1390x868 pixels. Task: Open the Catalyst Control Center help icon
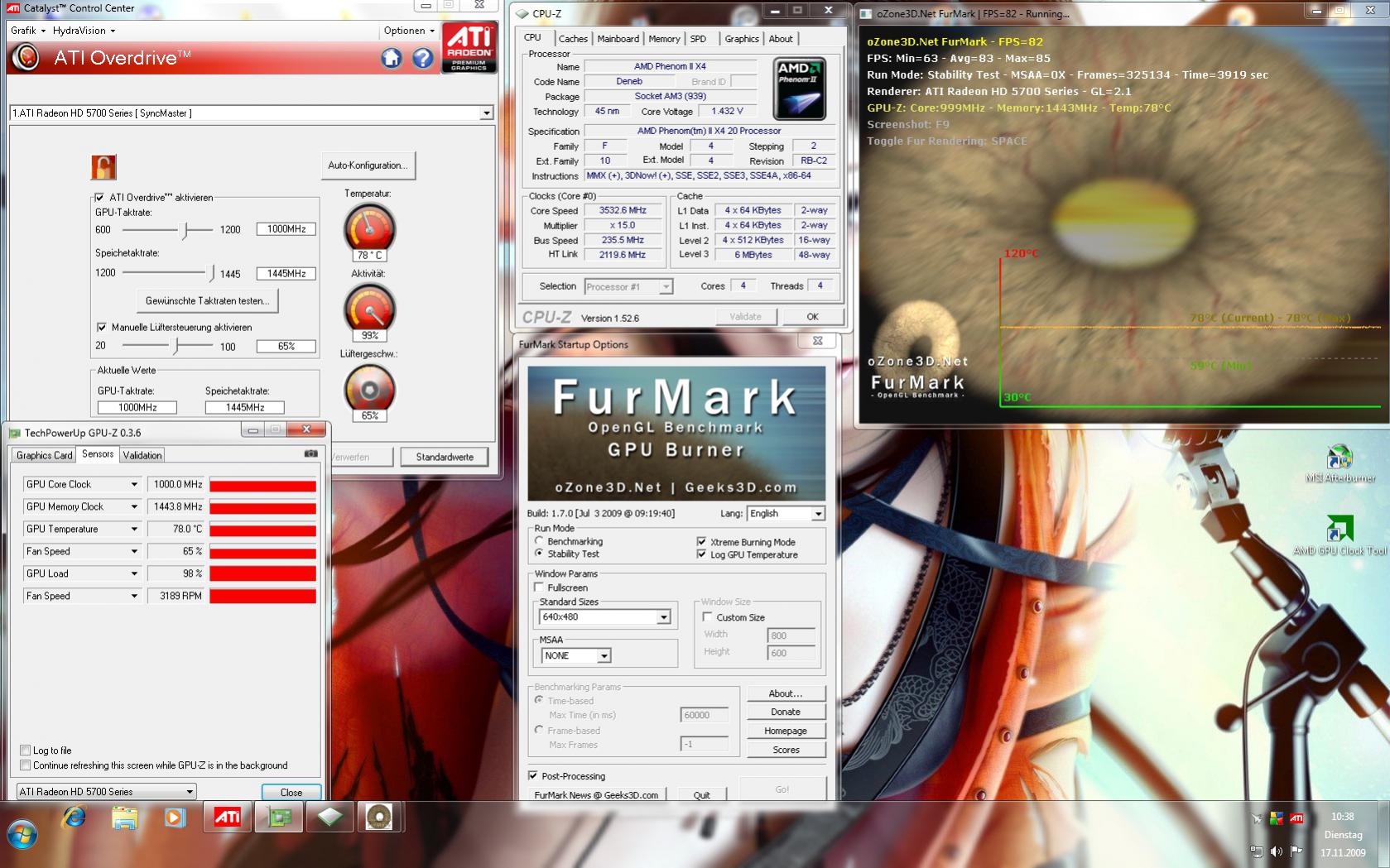tap(423, 58)
